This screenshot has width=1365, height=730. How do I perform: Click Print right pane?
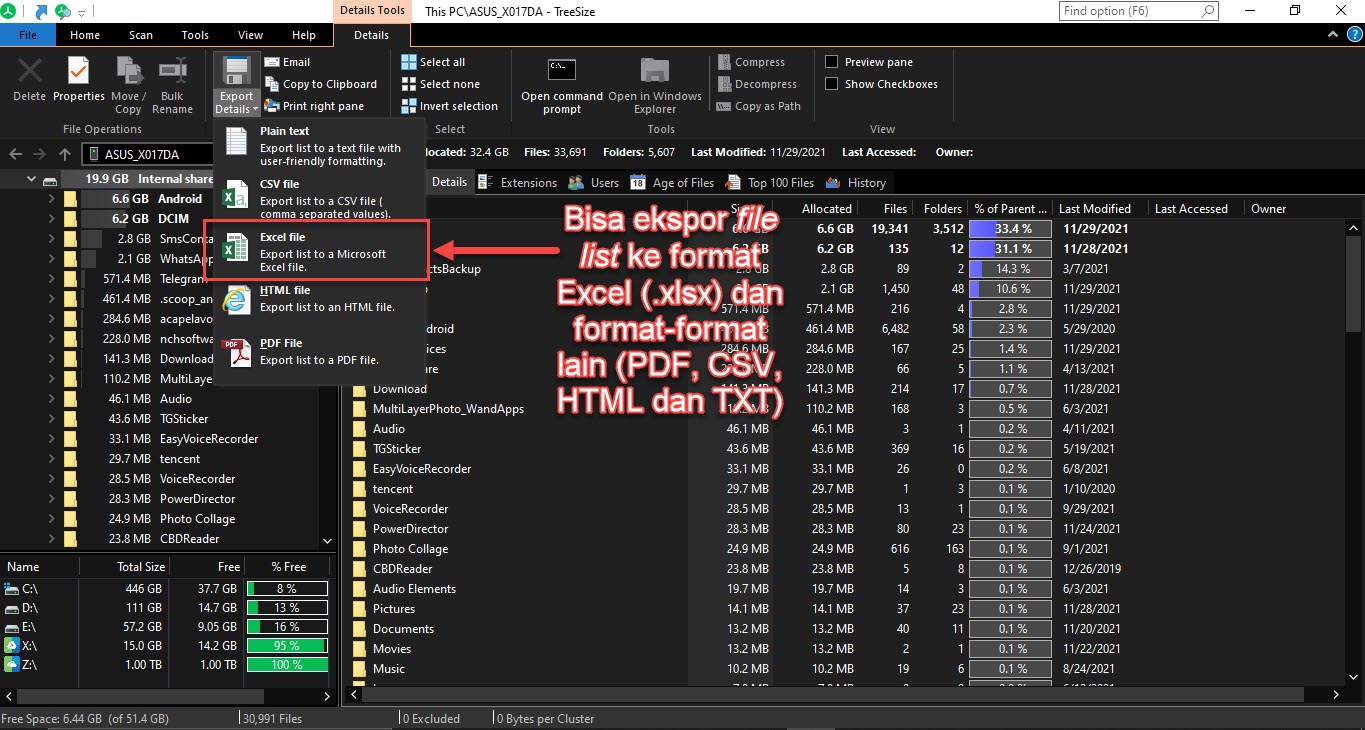[314, 106]
